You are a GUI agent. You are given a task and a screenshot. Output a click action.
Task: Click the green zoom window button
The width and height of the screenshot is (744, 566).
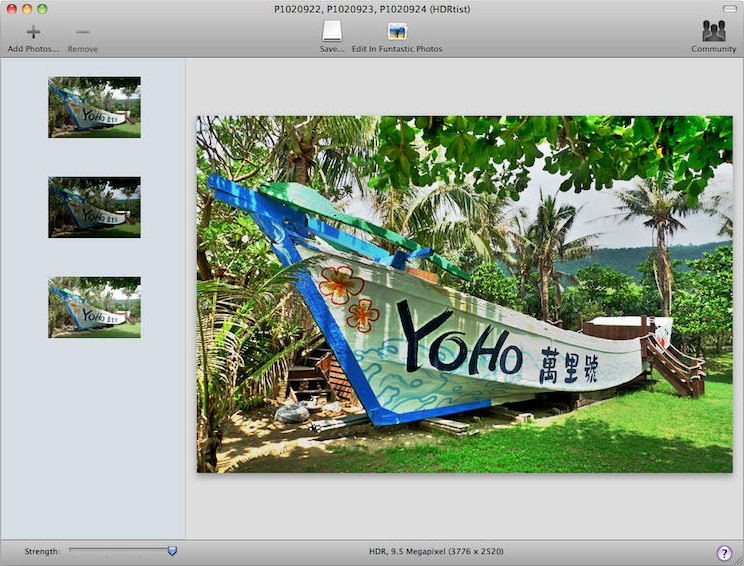coord(42,8)
